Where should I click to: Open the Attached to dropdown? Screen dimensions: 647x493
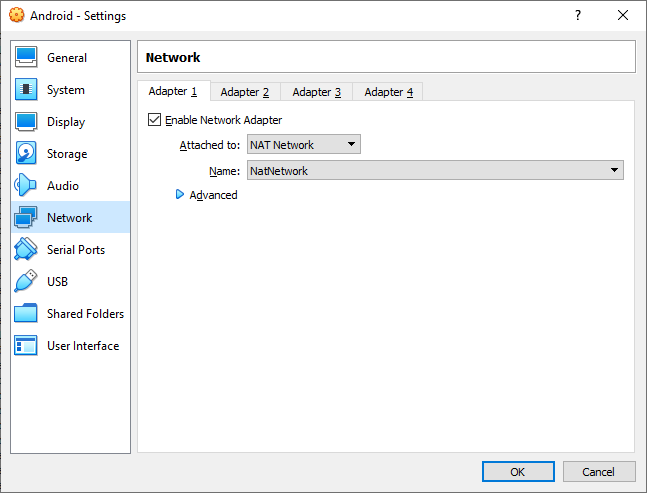tap(304, 144)
